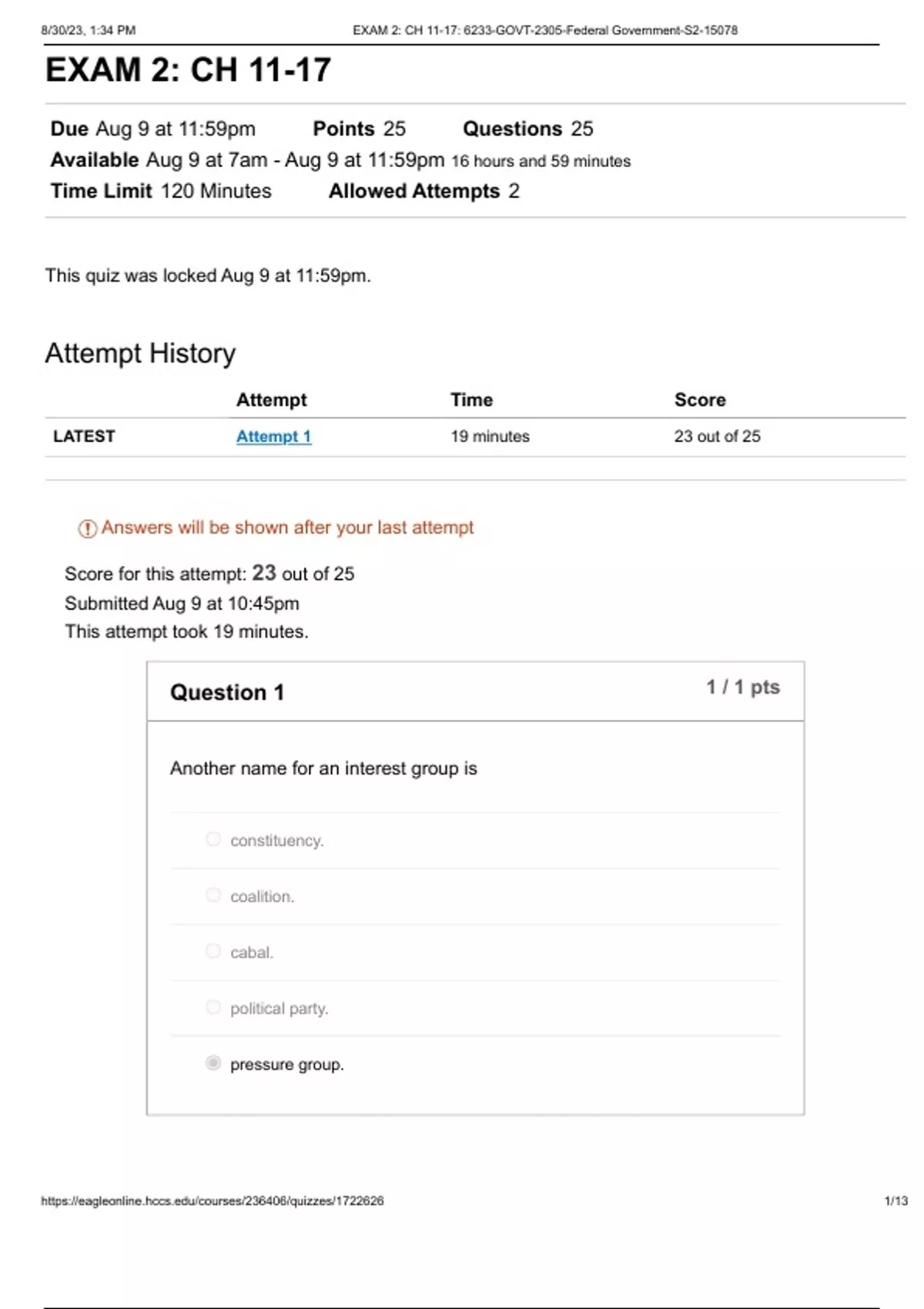Select the "constituency." radio option

213,839
